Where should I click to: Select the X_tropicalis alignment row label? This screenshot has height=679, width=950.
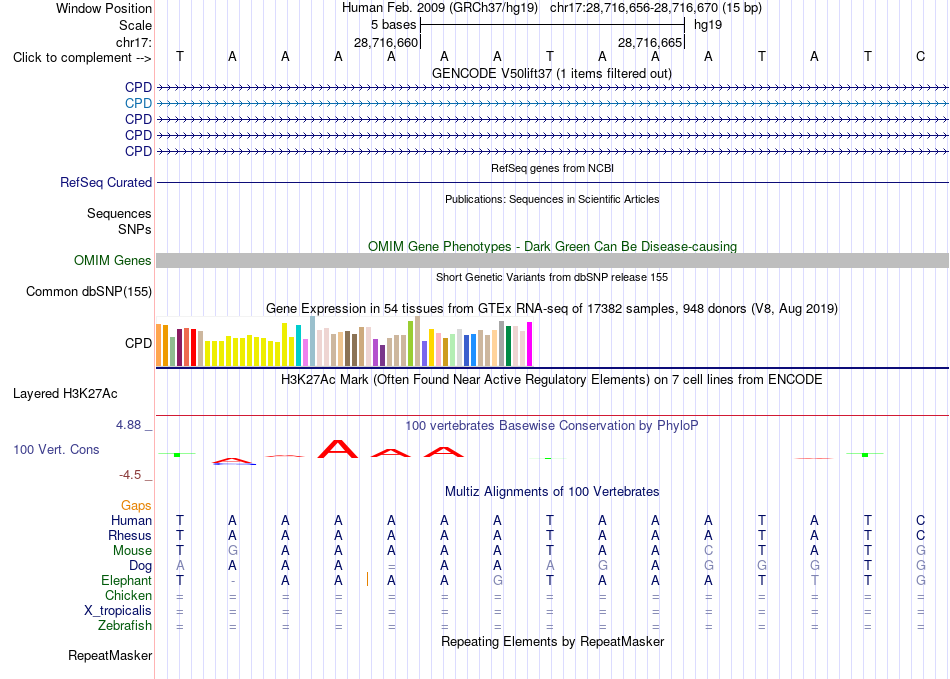pyautogui.click(x=118, y=611)
